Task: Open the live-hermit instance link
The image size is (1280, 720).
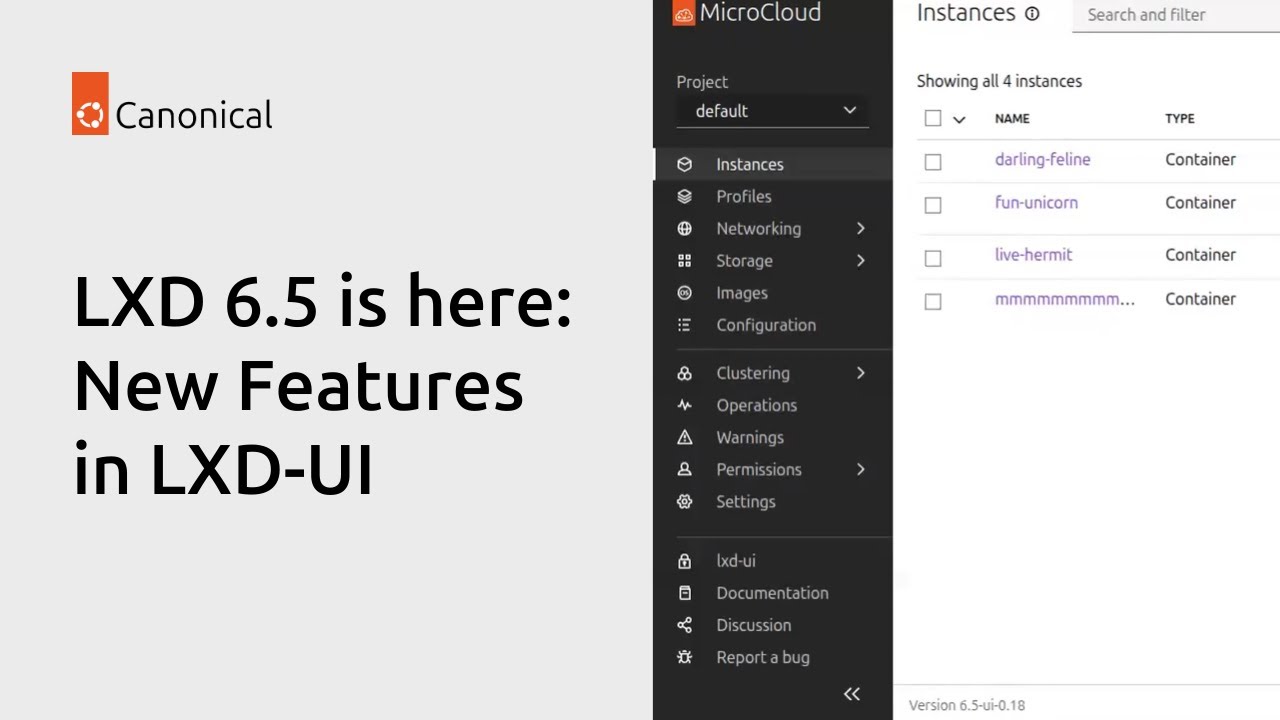Action: tap(1033, 254)
